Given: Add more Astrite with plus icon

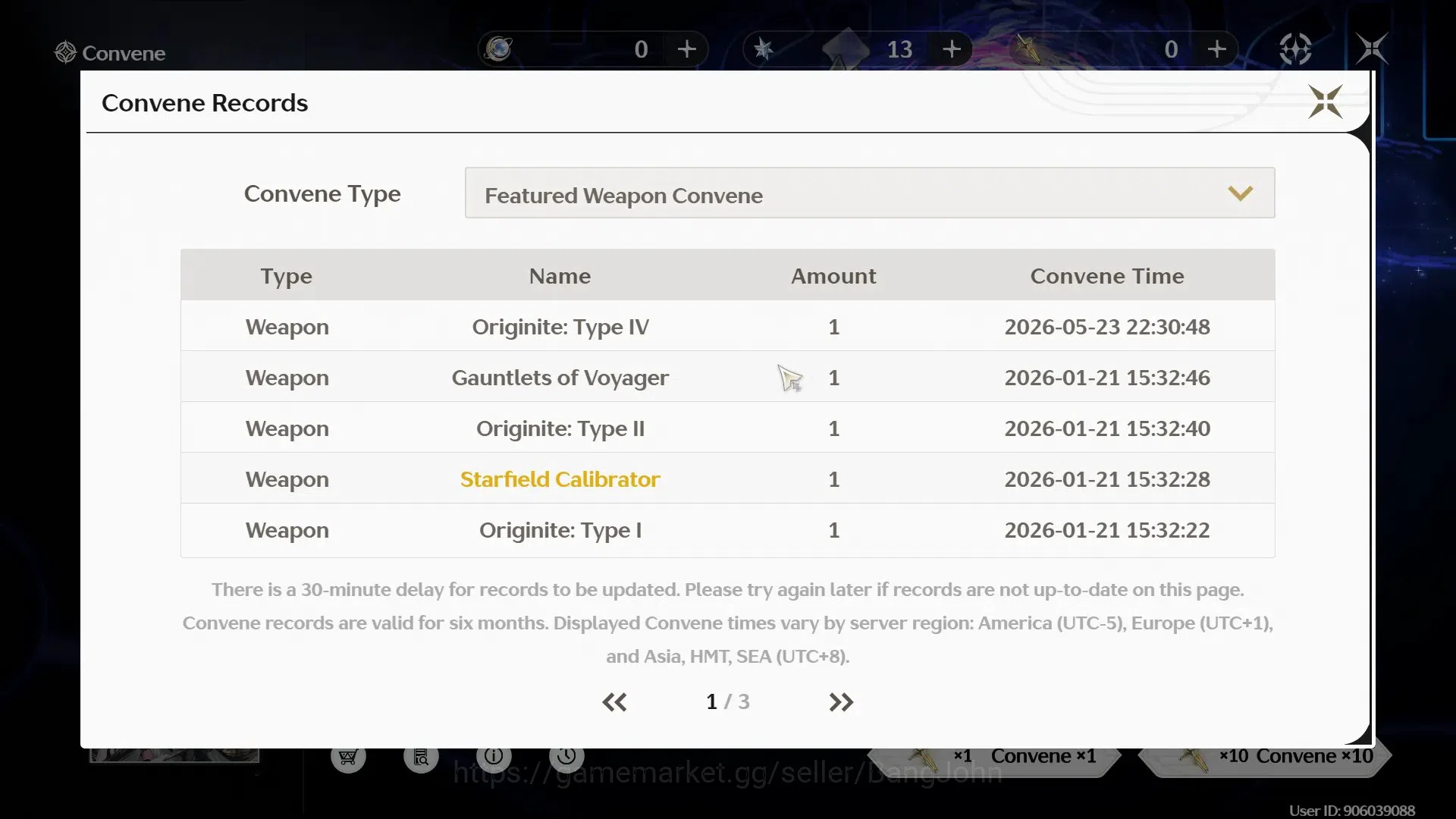Looking at the screenshot, I should coord(952,49).
